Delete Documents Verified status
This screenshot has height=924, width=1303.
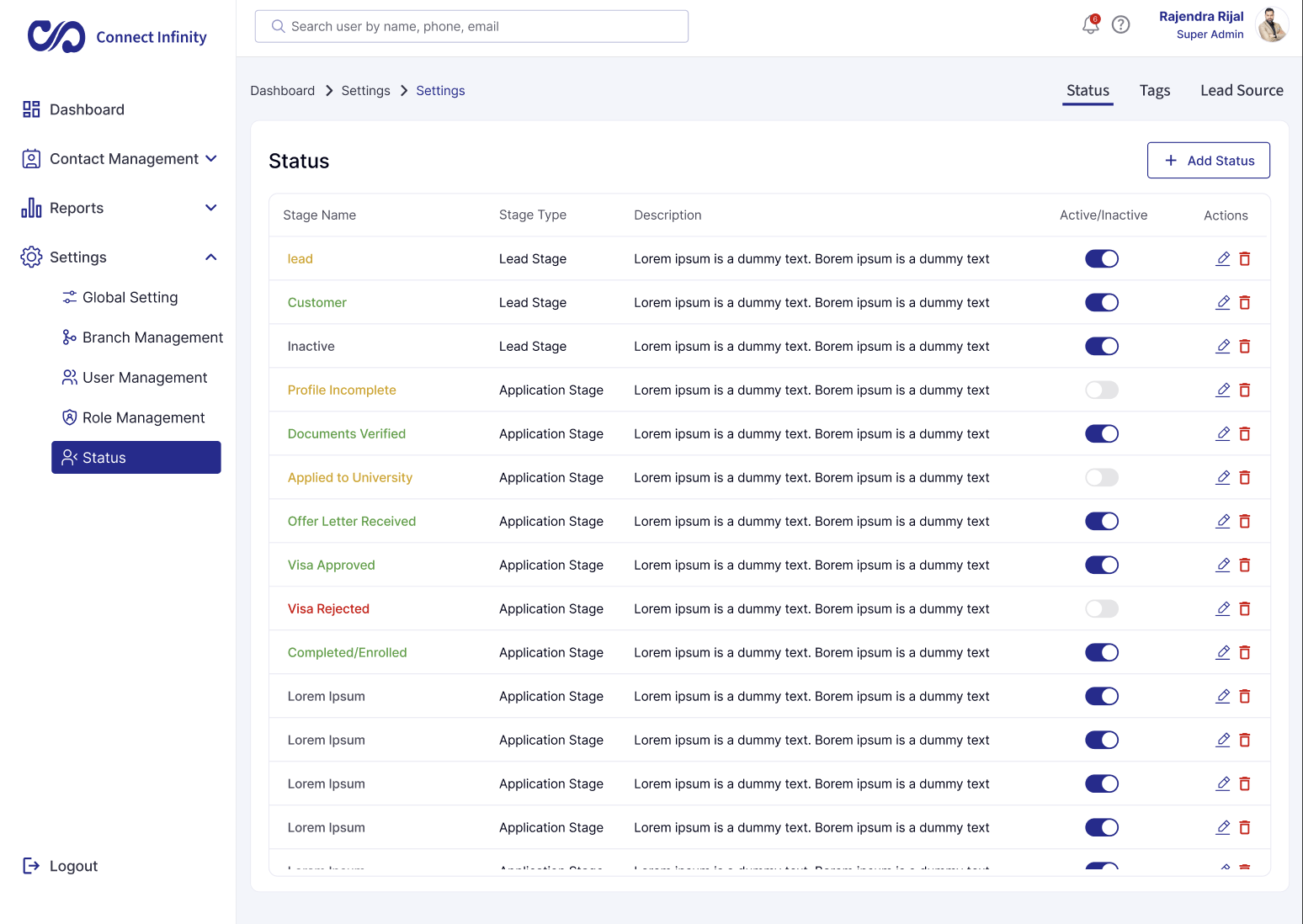[1245, 433]
